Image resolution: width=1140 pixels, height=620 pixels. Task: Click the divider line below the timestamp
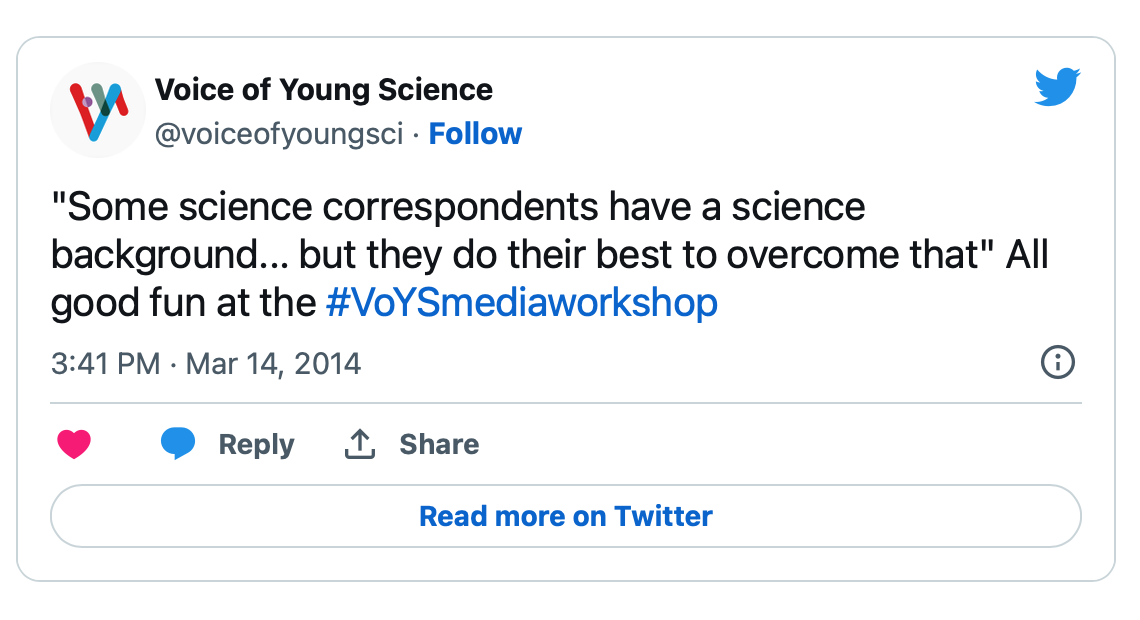point(566,403)
